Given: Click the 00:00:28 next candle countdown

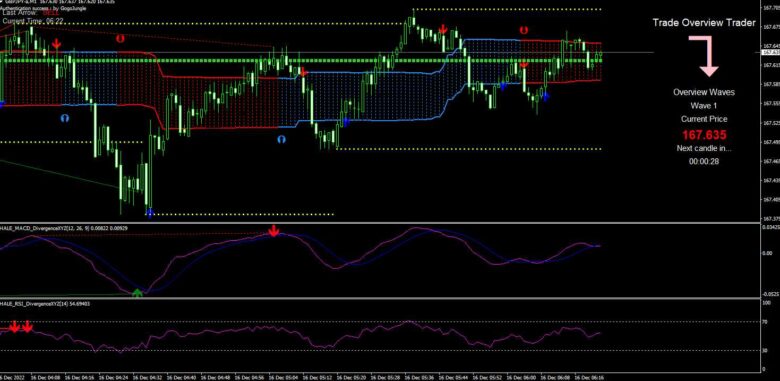Looking at the screenshot, I should point(704,162).
